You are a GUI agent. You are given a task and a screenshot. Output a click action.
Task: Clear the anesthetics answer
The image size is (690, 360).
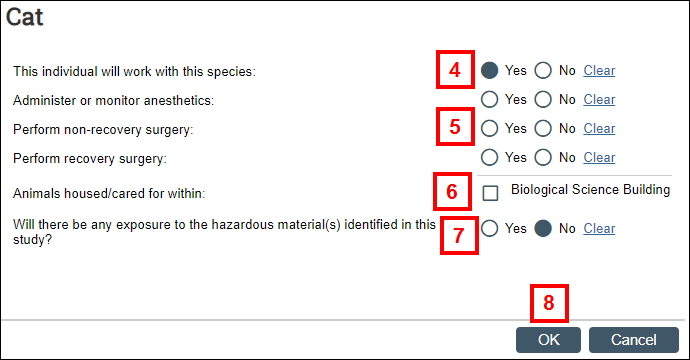599,99
